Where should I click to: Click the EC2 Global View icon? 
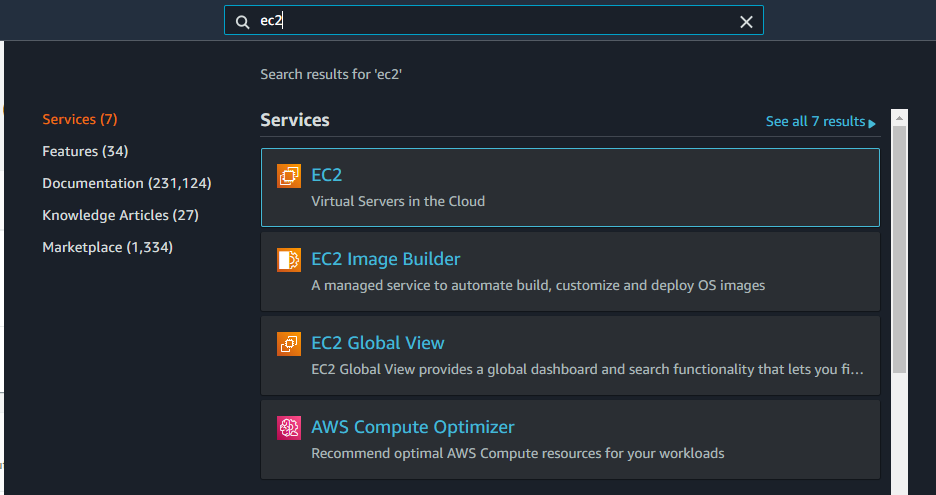point(289,344)
